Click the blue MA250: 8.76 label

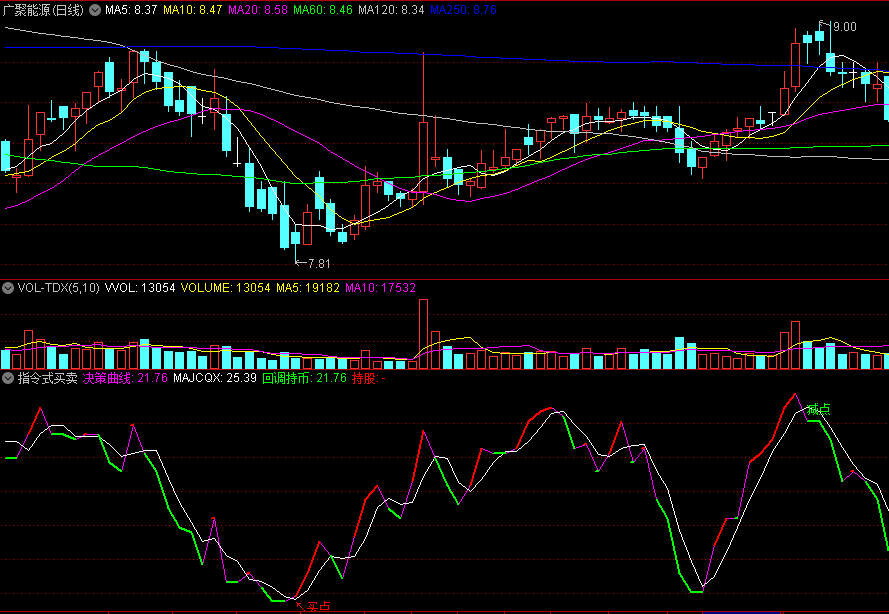pyautogui.click(x=463, y=10)
